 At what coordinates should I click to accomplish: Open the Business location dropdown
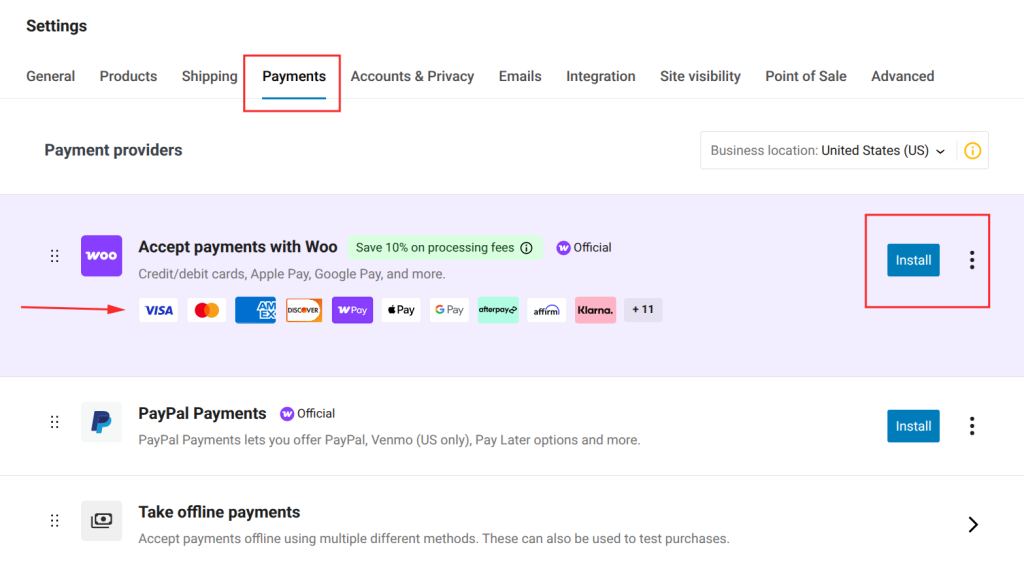[x=829, y=151]
